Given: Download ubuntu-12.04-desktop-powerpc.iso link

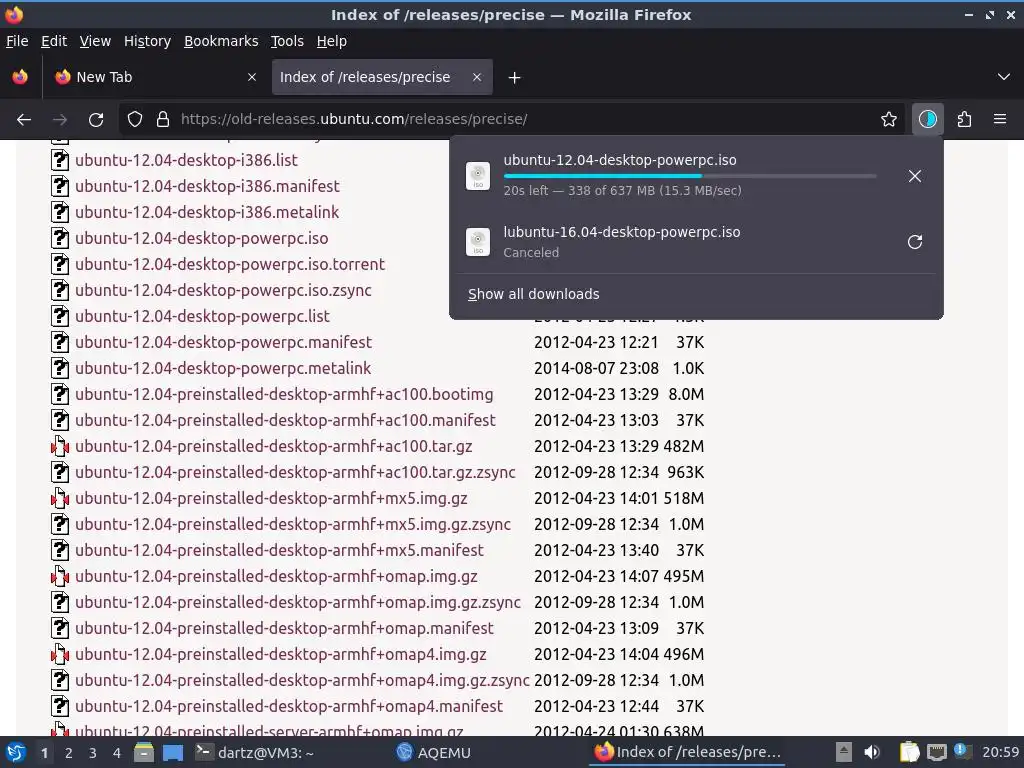Looking at the screenshot, I should tap(202, 238).
